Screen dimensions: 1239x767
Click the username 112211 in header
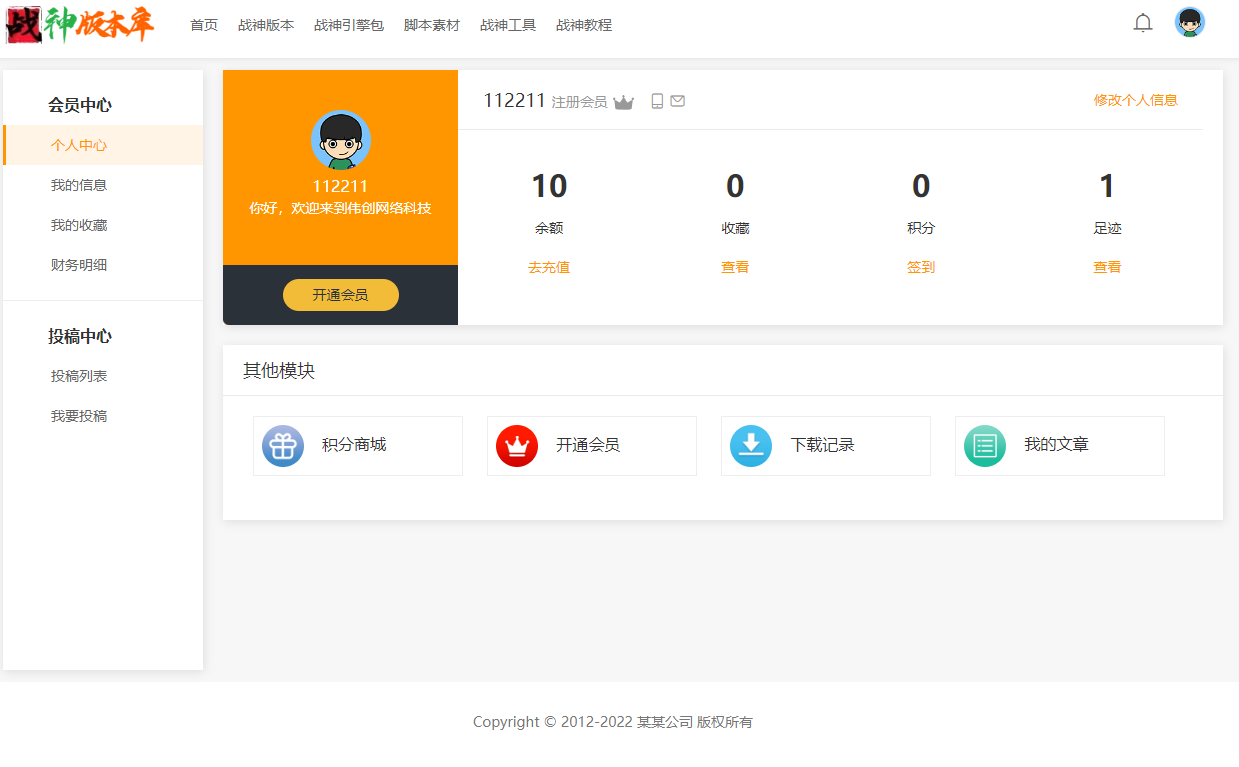[515, 100]
